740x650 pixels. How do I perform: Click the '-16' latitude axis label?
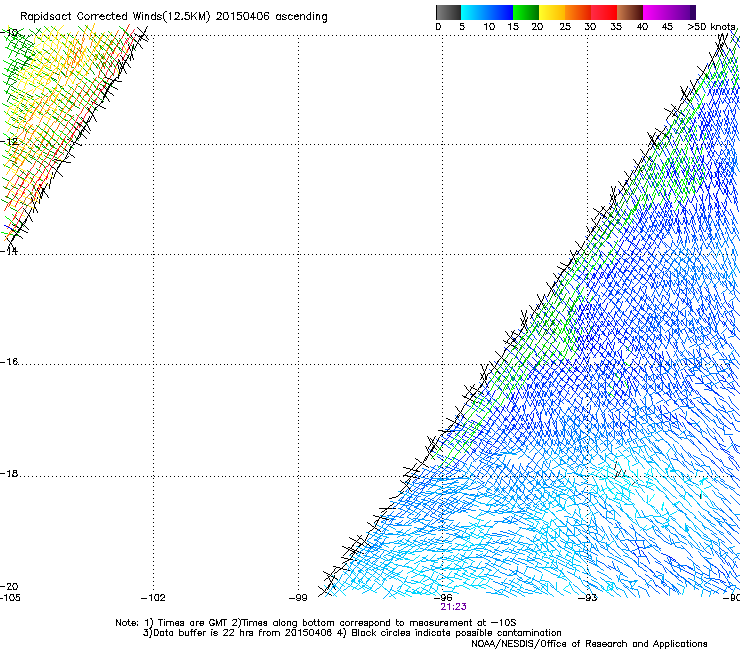coord(9,362)
